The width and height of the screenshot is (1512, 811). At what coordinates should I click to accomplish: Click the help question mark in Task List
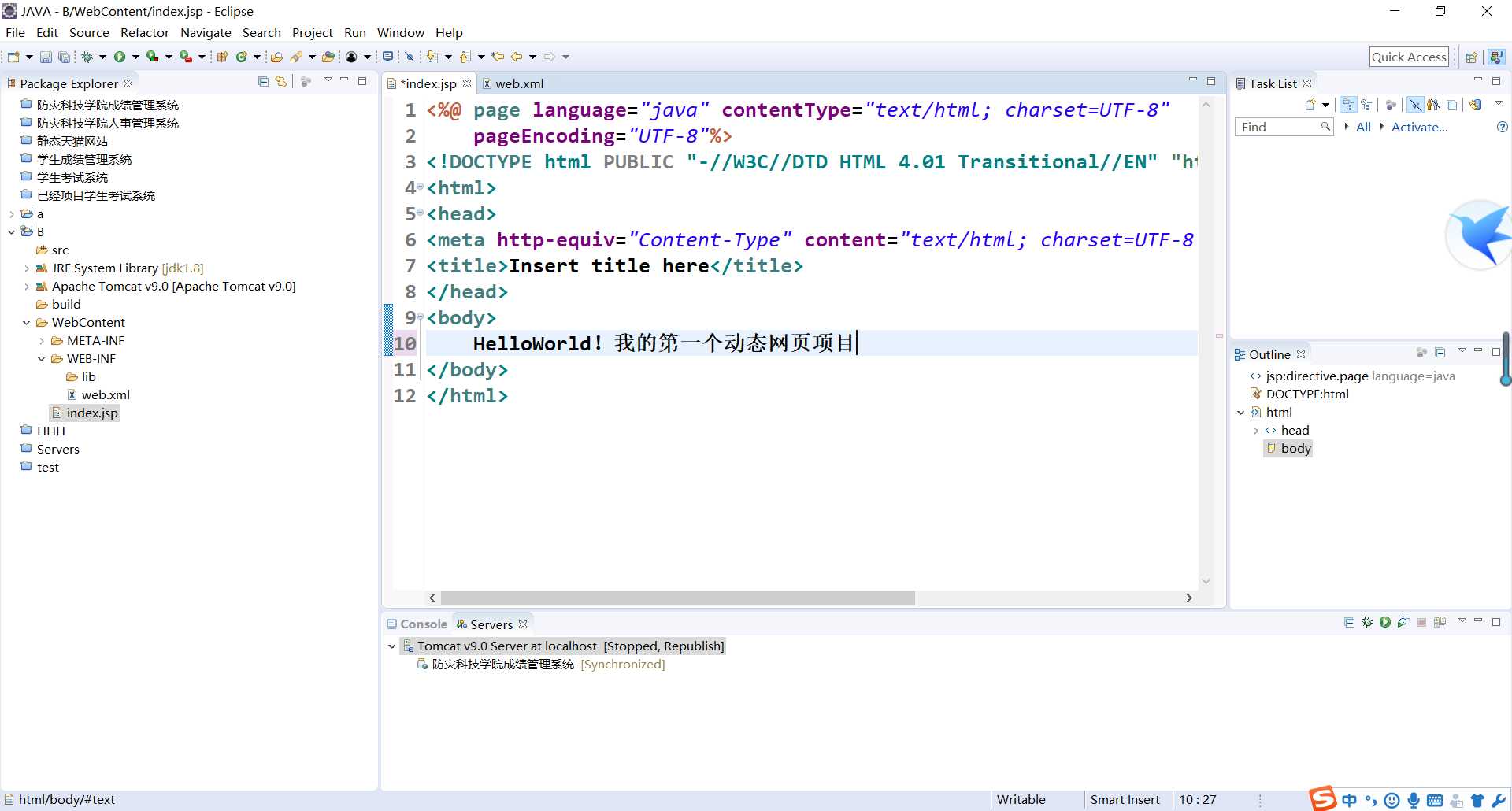tap(1502, 127)
